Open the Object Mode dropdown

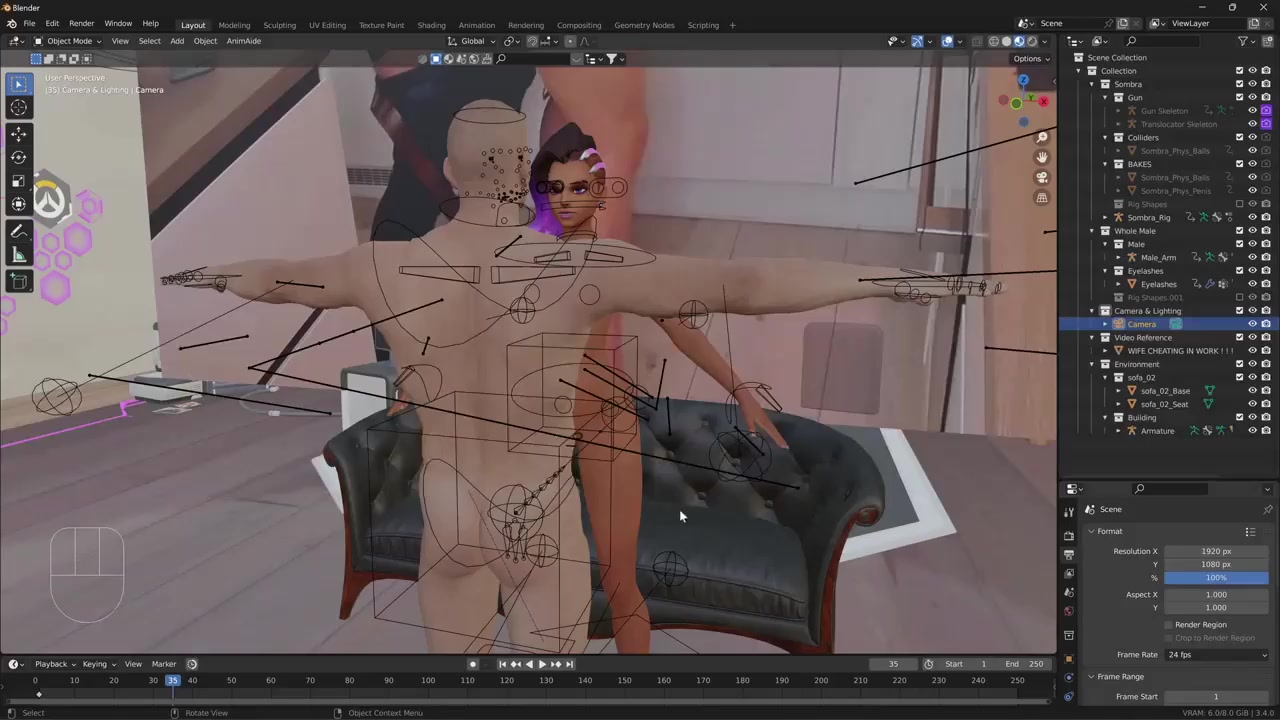coord(68,41)
